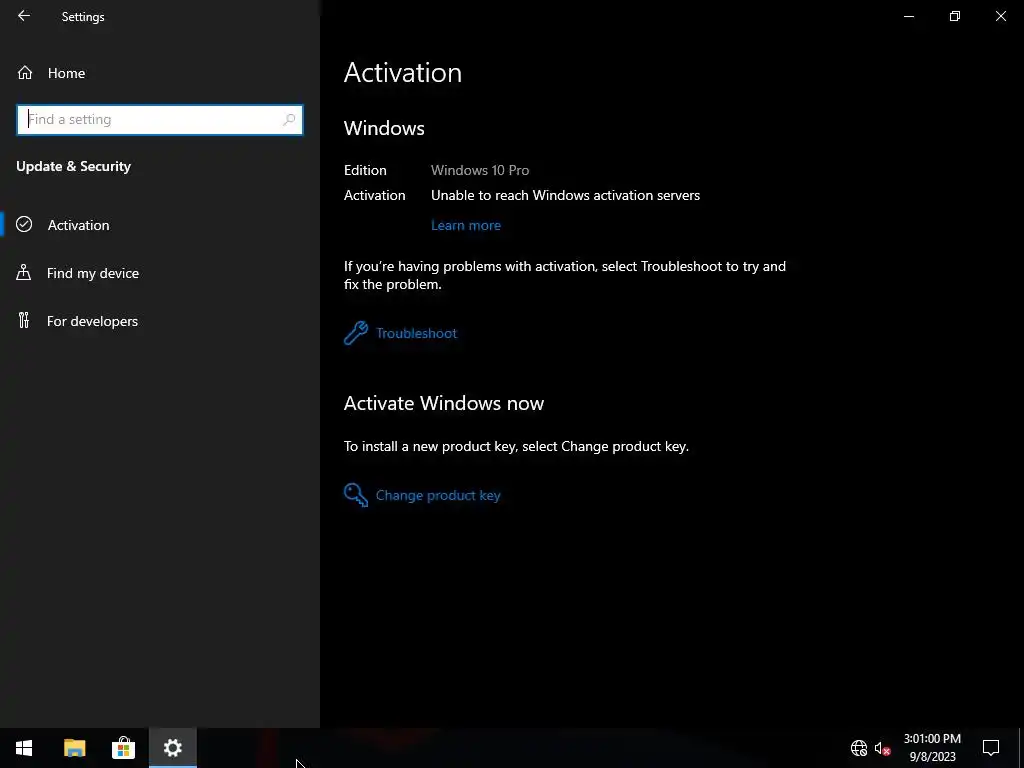Open the Learn more link
Image resolution: width=1024 pixels, height=768 pixels.
[466, 225]
